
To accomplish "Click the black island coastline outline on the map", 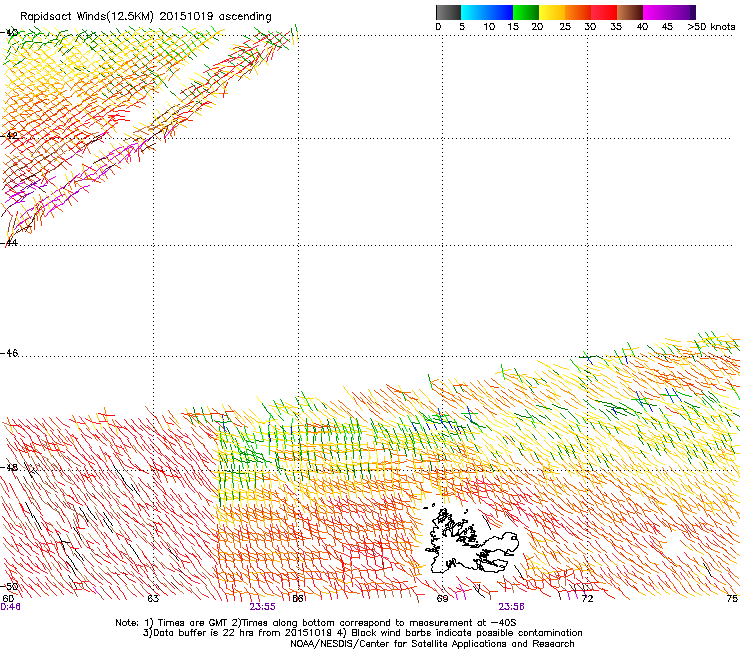I will pos(472,540).
